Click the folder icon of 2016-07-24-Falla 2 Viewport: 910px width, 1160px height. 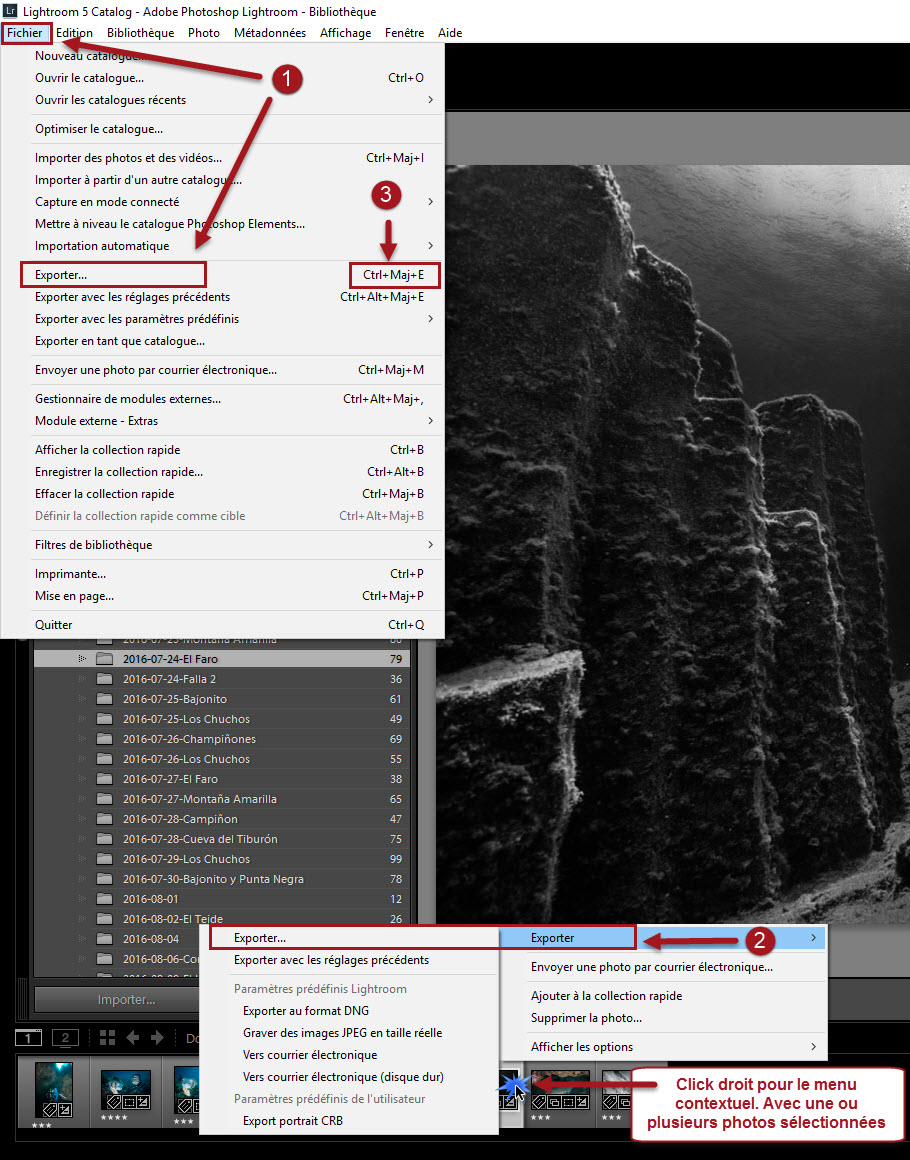coord(104,678)
